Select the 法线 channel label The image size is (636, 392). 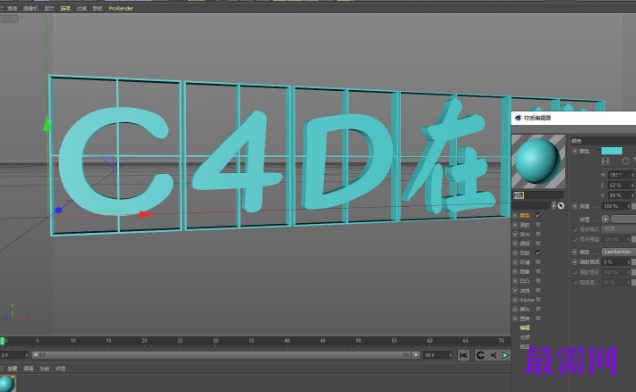pyautogui.click(x=525, y=291)
